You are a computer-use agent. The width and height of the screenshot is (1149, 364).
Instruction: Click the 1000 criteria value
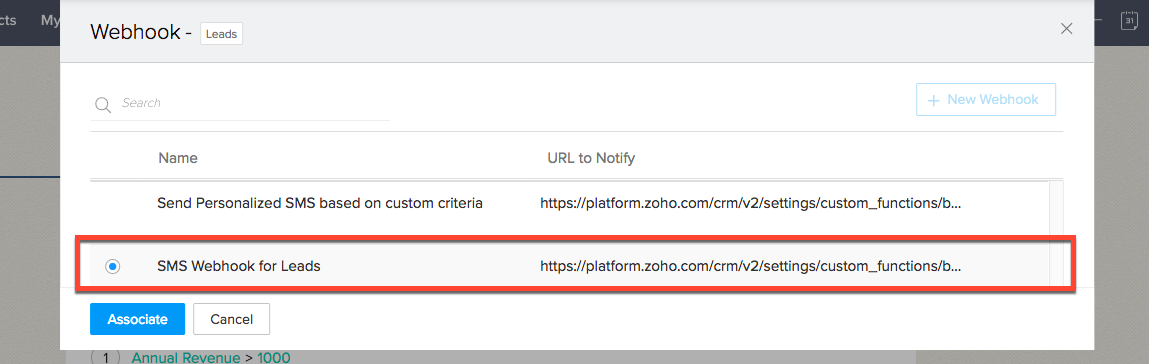coord(273,358)
